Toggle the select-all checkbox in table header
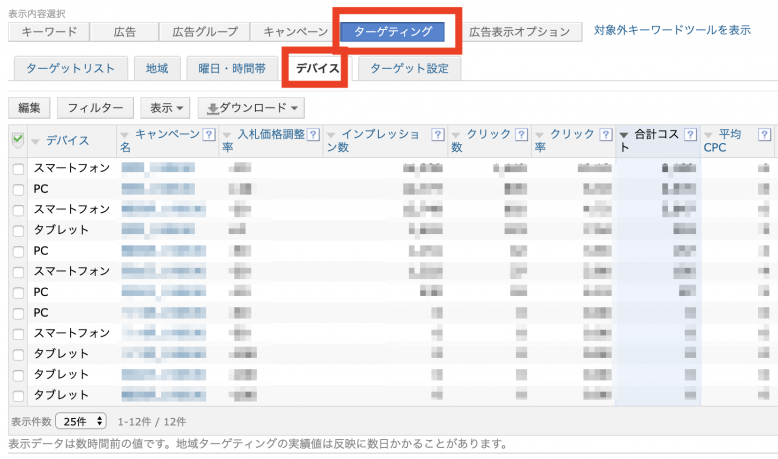Image resolution: width=778 pixels, height=459 pixels. tap(18, 140)
